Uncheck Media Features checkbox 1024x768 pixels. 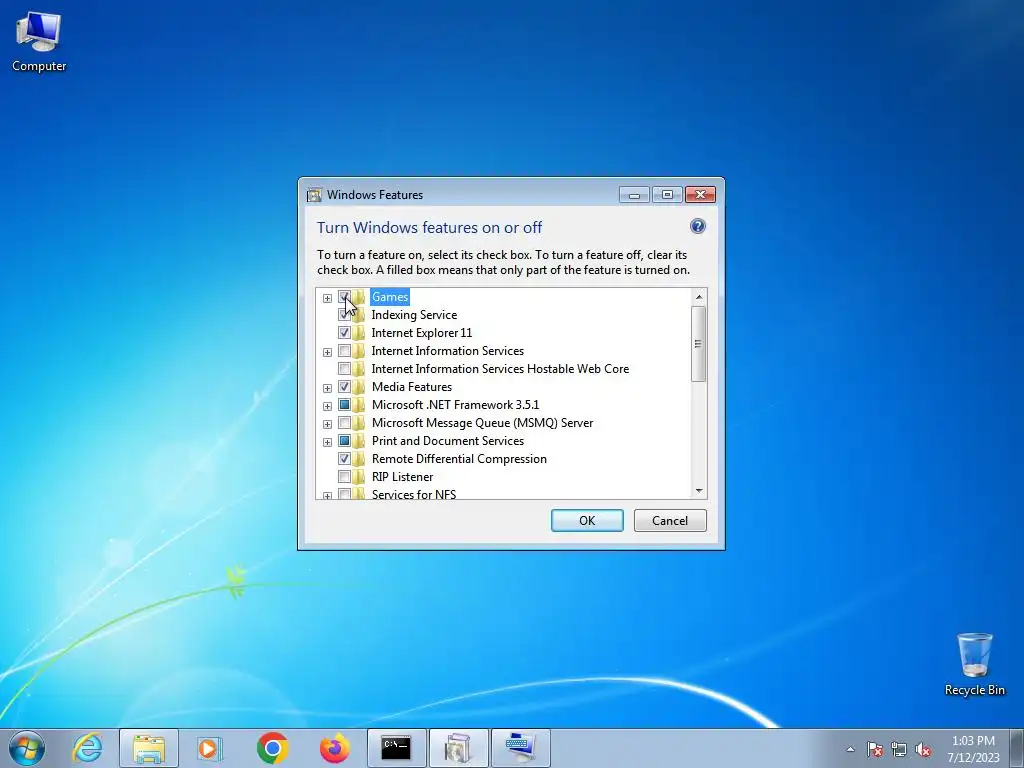tap(344, 387)
